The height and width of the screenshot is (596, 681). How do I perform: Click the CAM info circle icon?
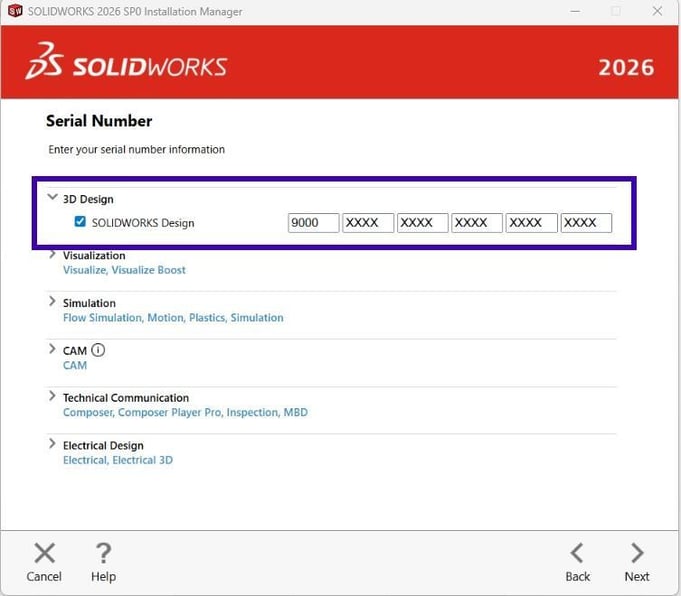(98, 350)
